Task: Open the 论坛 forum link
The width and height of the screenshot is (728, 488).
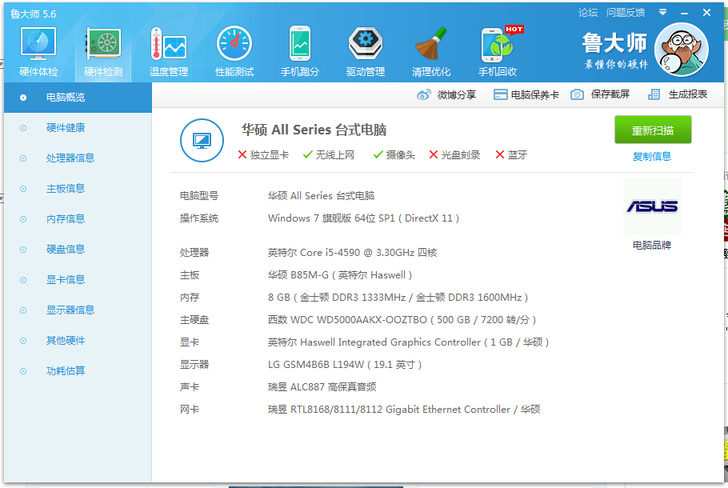Action: click(x=588, y=13)
